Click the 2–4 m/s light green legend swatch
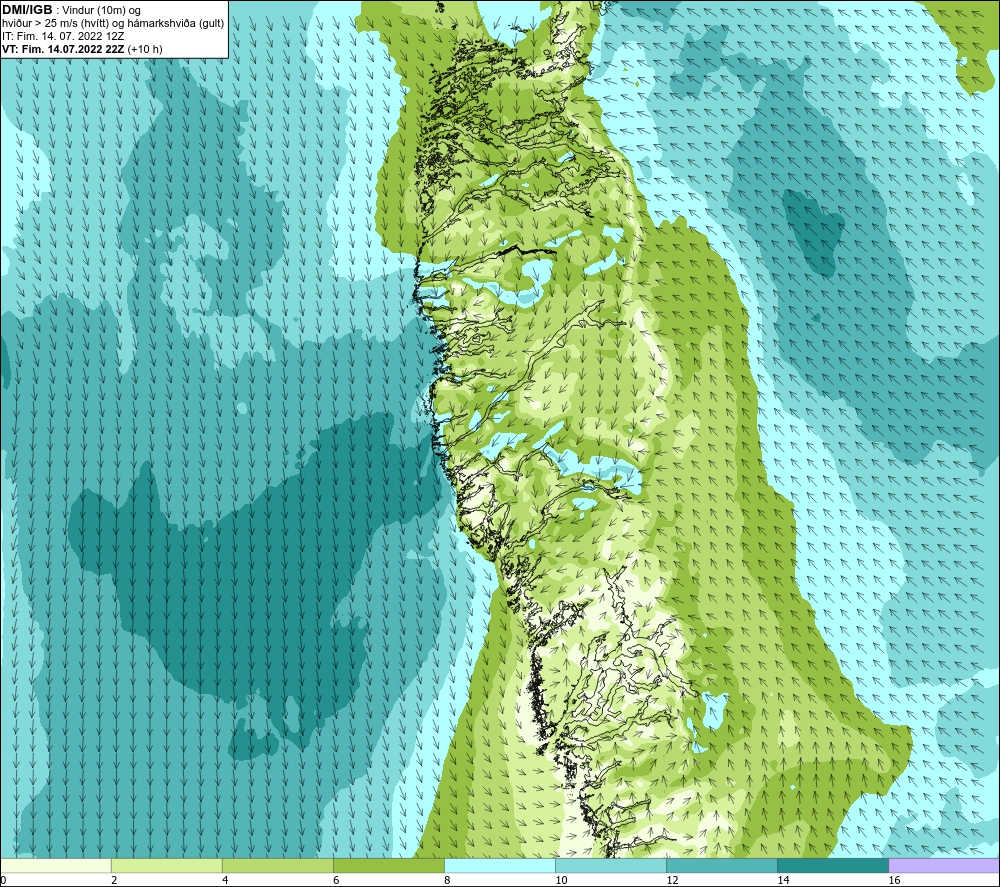This screenshot has height=887, width=1000. pyautogui.click(x=166, y=865)
